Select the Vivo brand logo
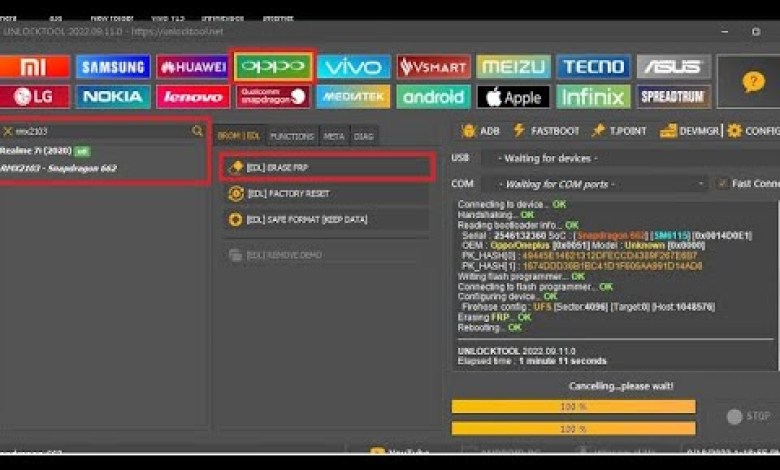Image resolution: width=780 pixels, height=470 pixels. (x=353, y=67)
